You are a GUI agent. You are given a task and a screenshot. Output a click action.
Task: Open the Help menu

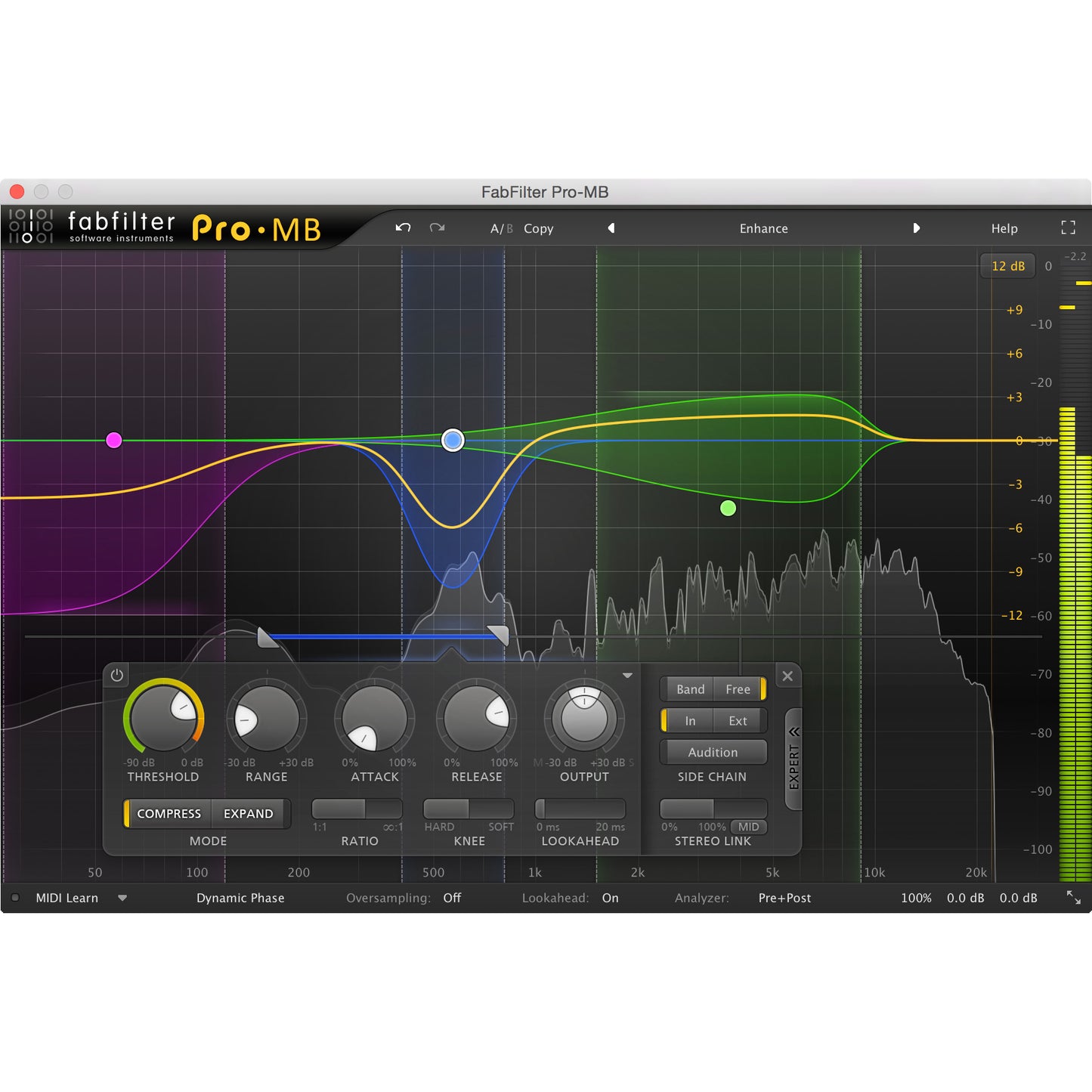point(1005,228)
